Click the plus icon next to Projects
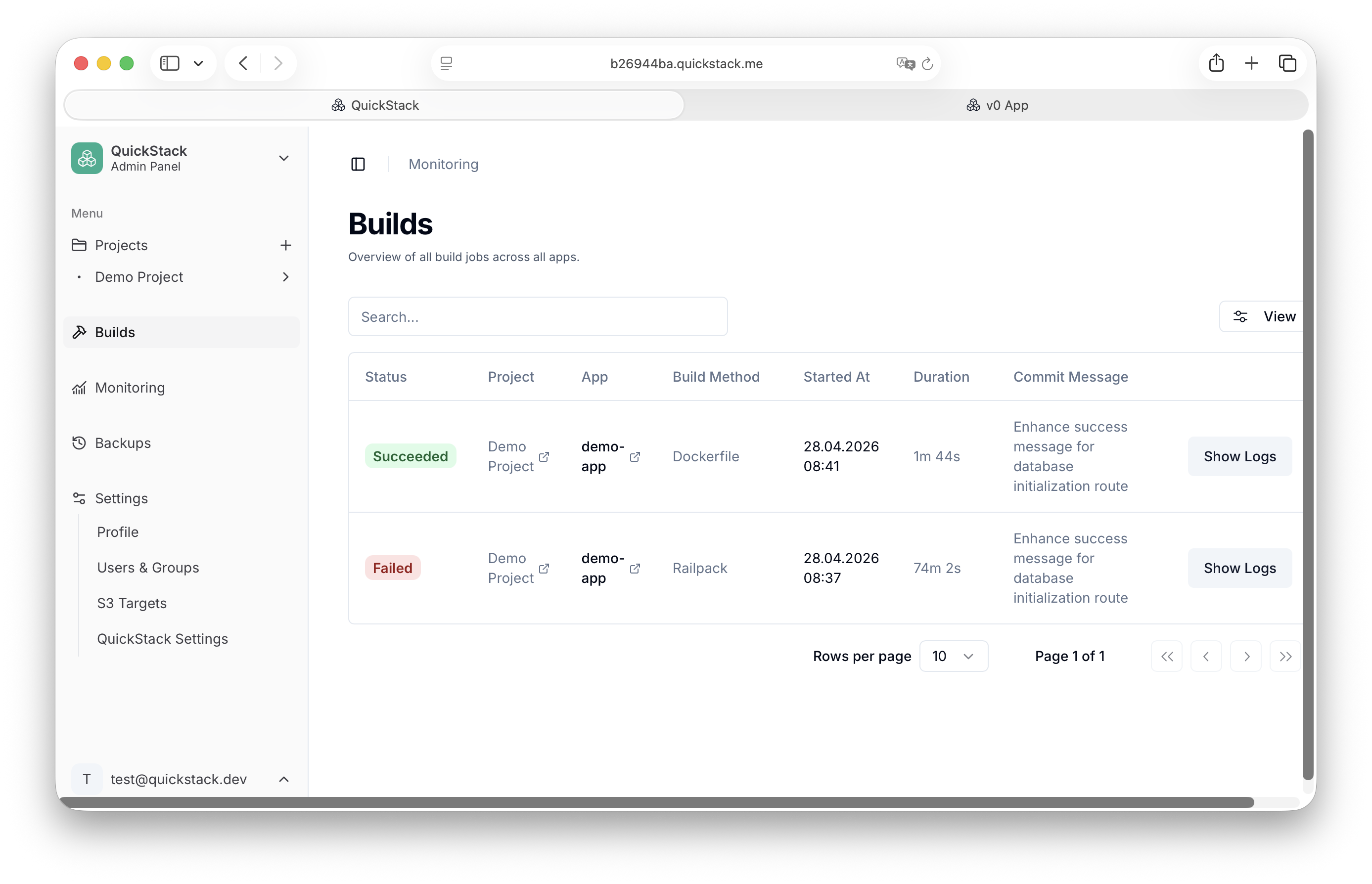Screen dimensions: 1372x884 (285, 246)
